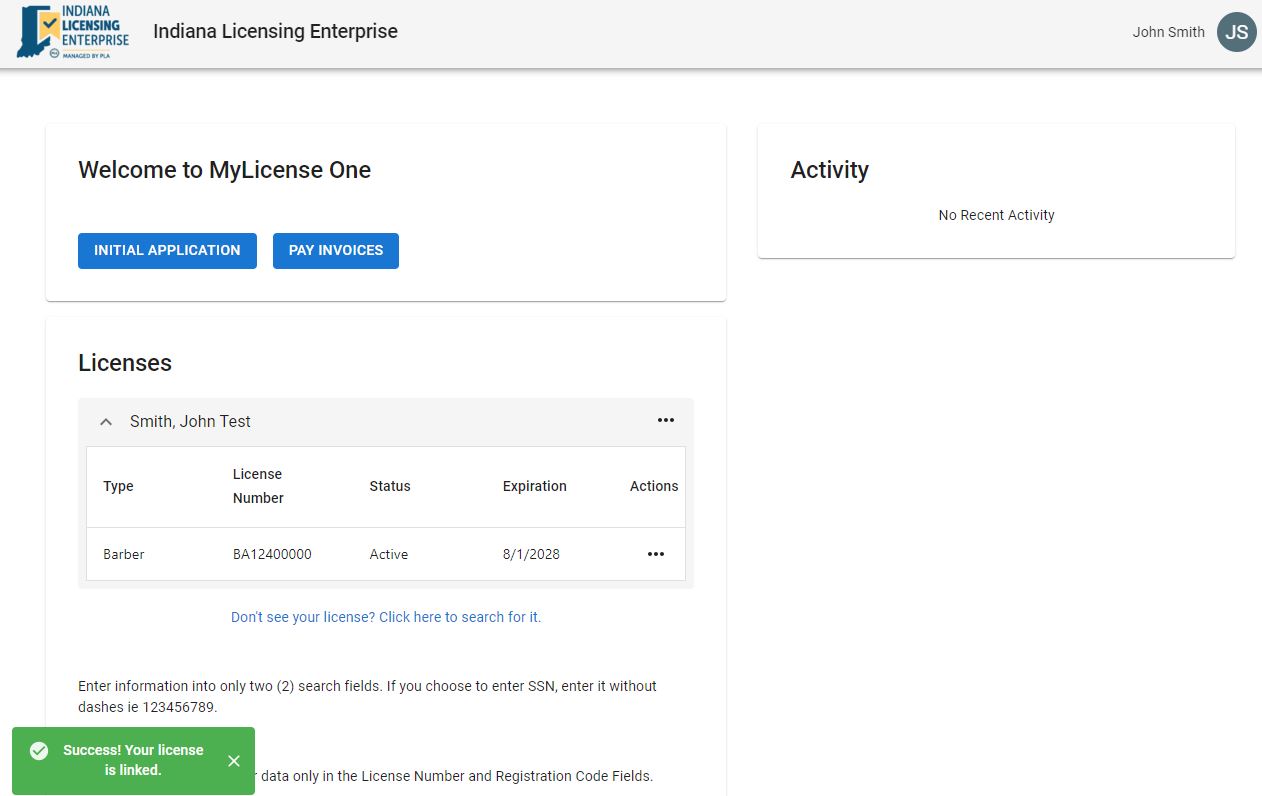Dismiss the success notification with the X

234,761
